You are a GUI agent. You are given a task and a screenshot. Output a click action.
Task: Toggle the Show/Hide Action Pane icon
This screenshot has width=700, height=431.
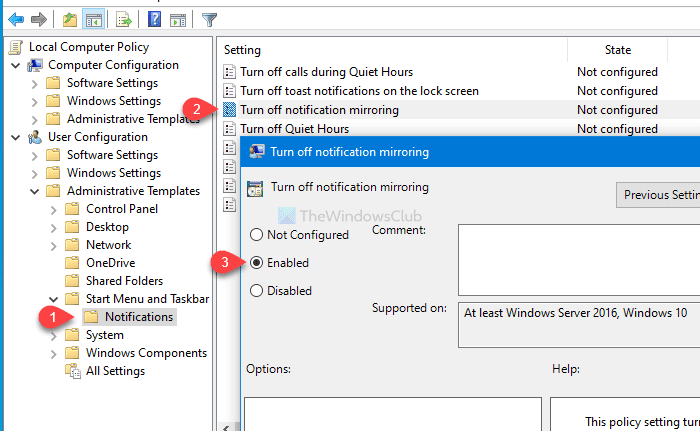pyautogui.click(x=178, y=18)
